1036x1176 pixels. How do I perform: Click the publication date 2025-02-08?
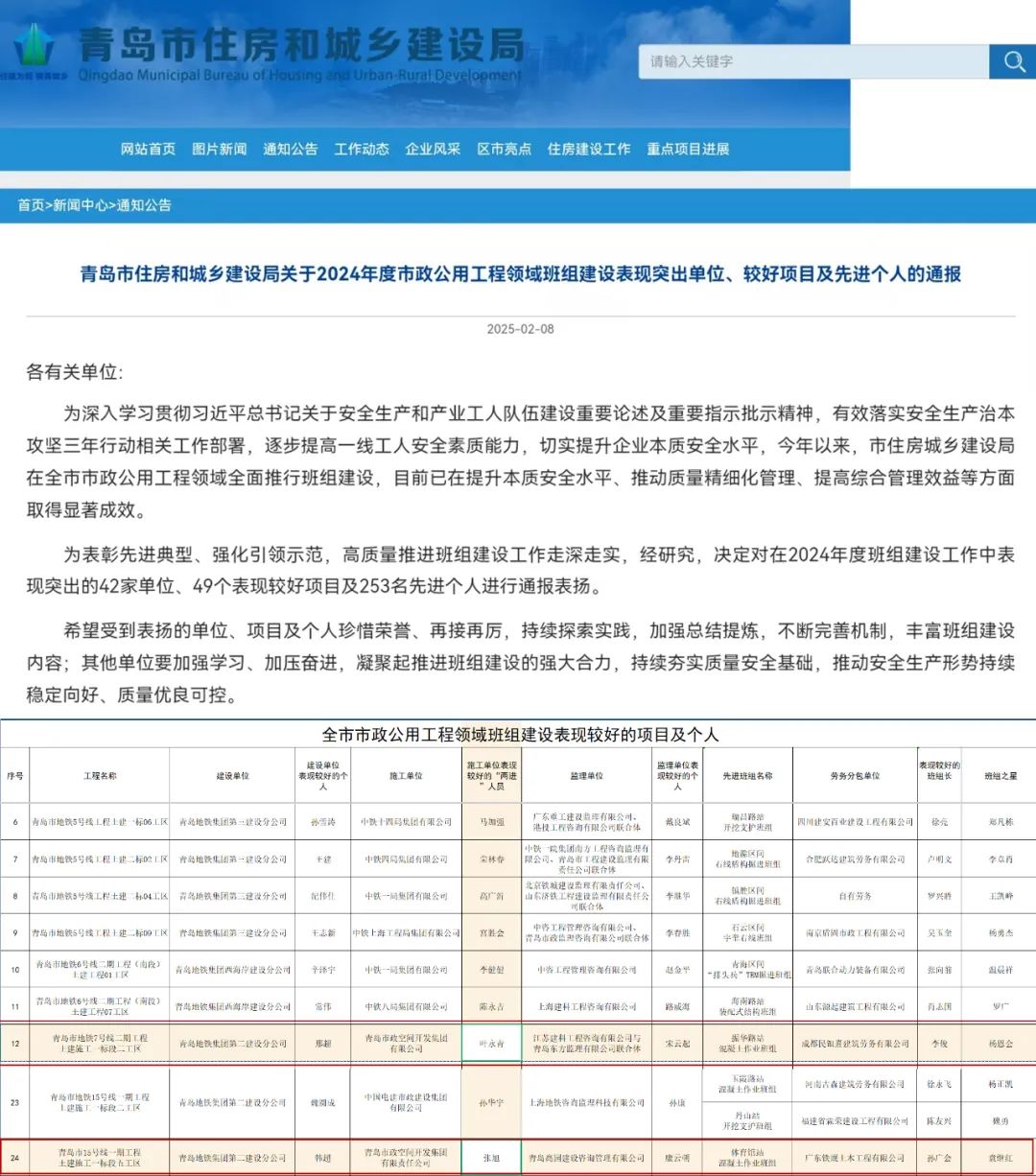pos(520,329)
